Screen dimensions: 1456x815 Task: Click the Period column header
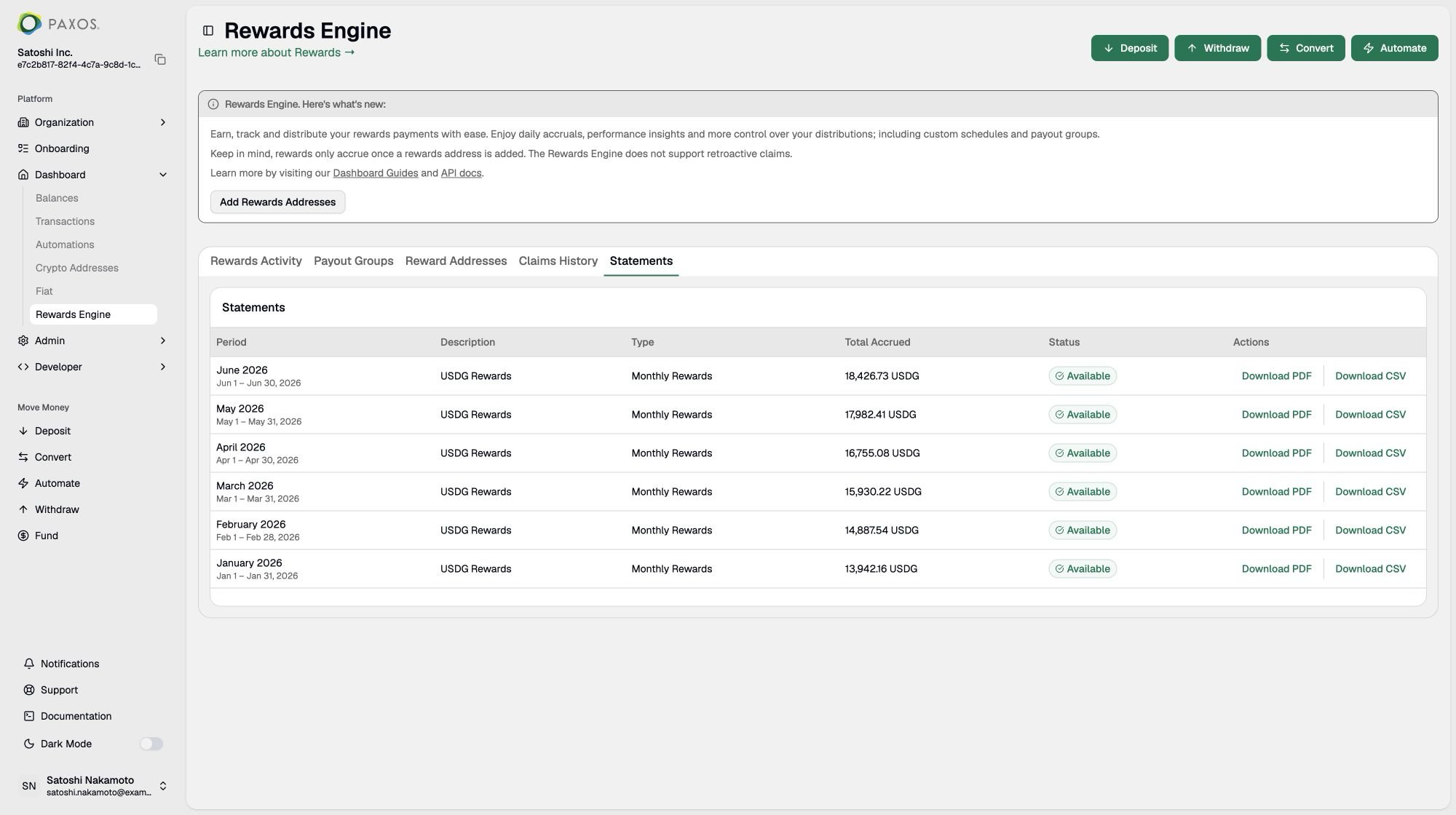232,342
